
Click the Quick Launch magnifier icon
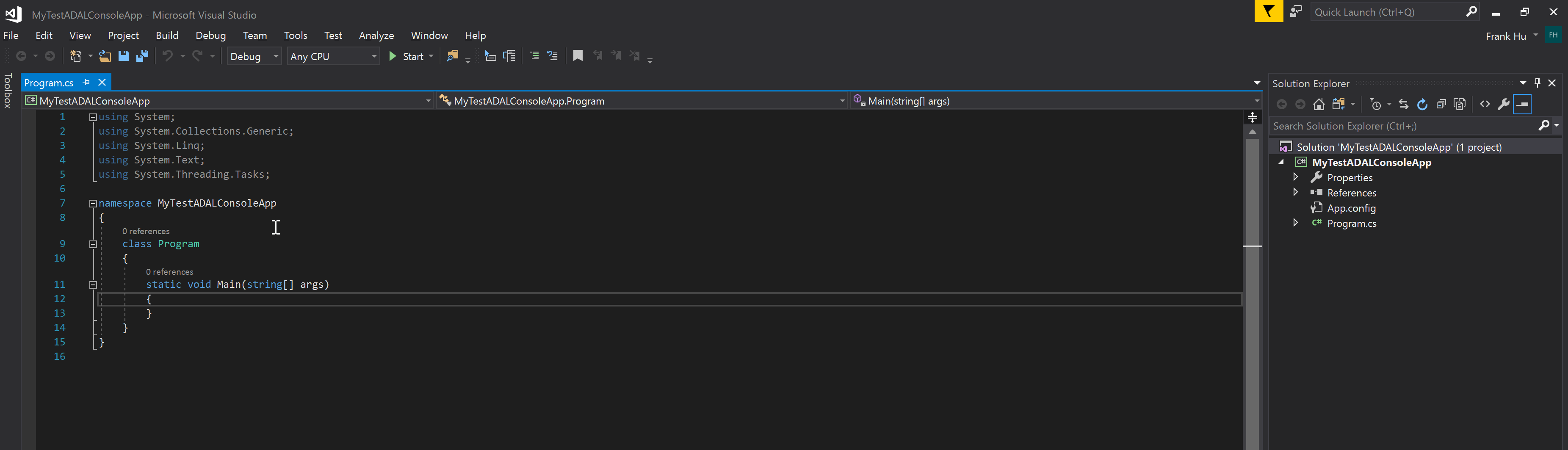(x=1472, y=11)
